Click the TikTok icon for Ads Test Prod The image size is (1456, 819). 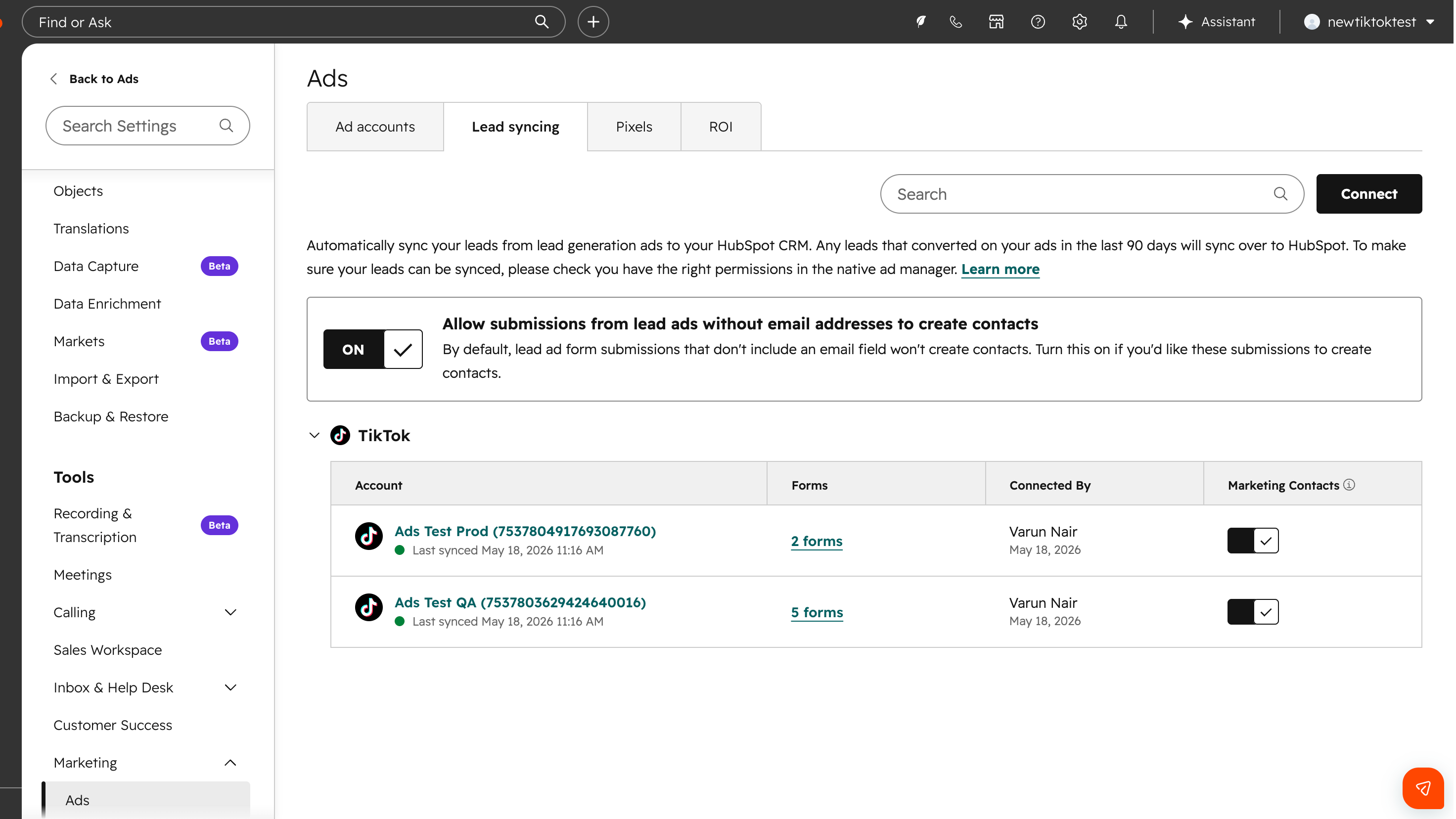pyautogui.click(x=368, y=536)
